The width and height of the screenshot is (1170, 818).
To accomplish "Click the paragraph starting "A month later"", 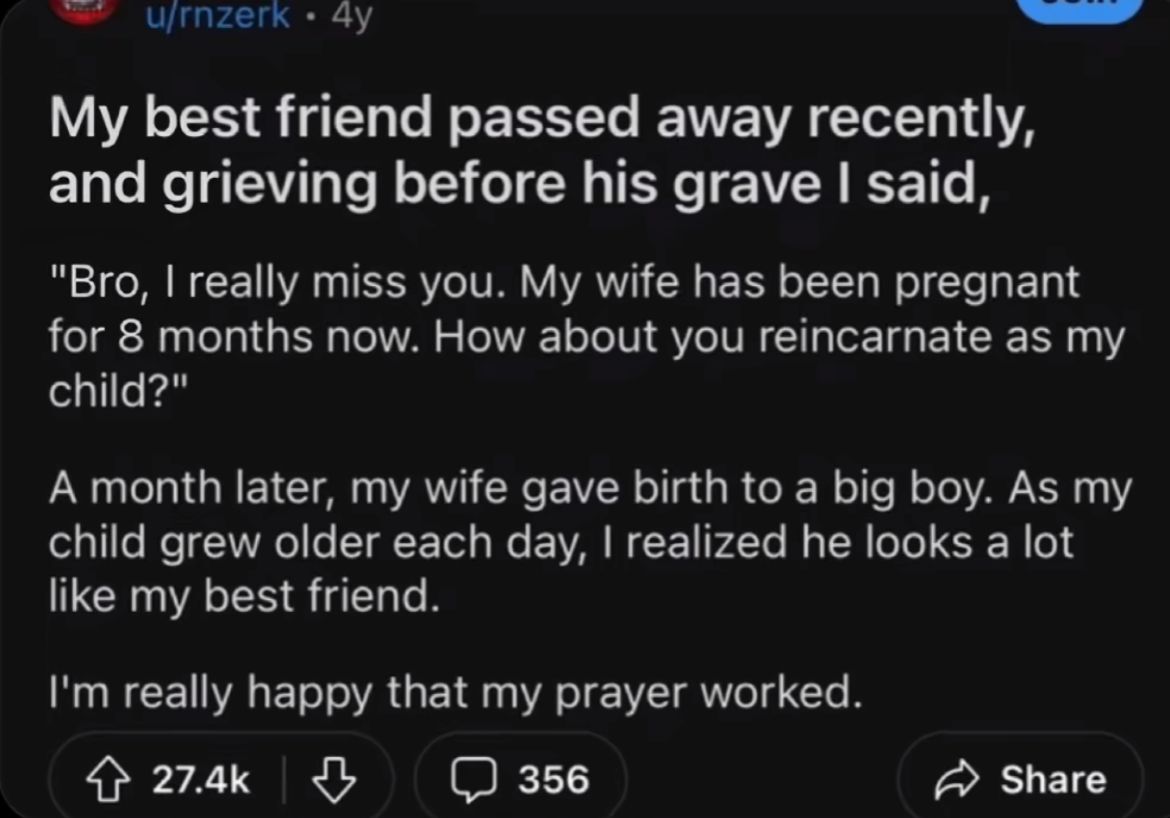I will tap(590, 543).
